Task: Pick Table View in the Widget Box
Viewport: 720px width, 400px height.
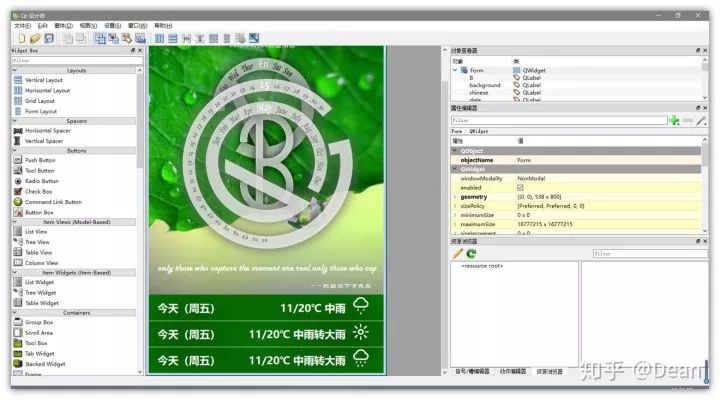Action: pyautogui.click(x=38, y=253)
